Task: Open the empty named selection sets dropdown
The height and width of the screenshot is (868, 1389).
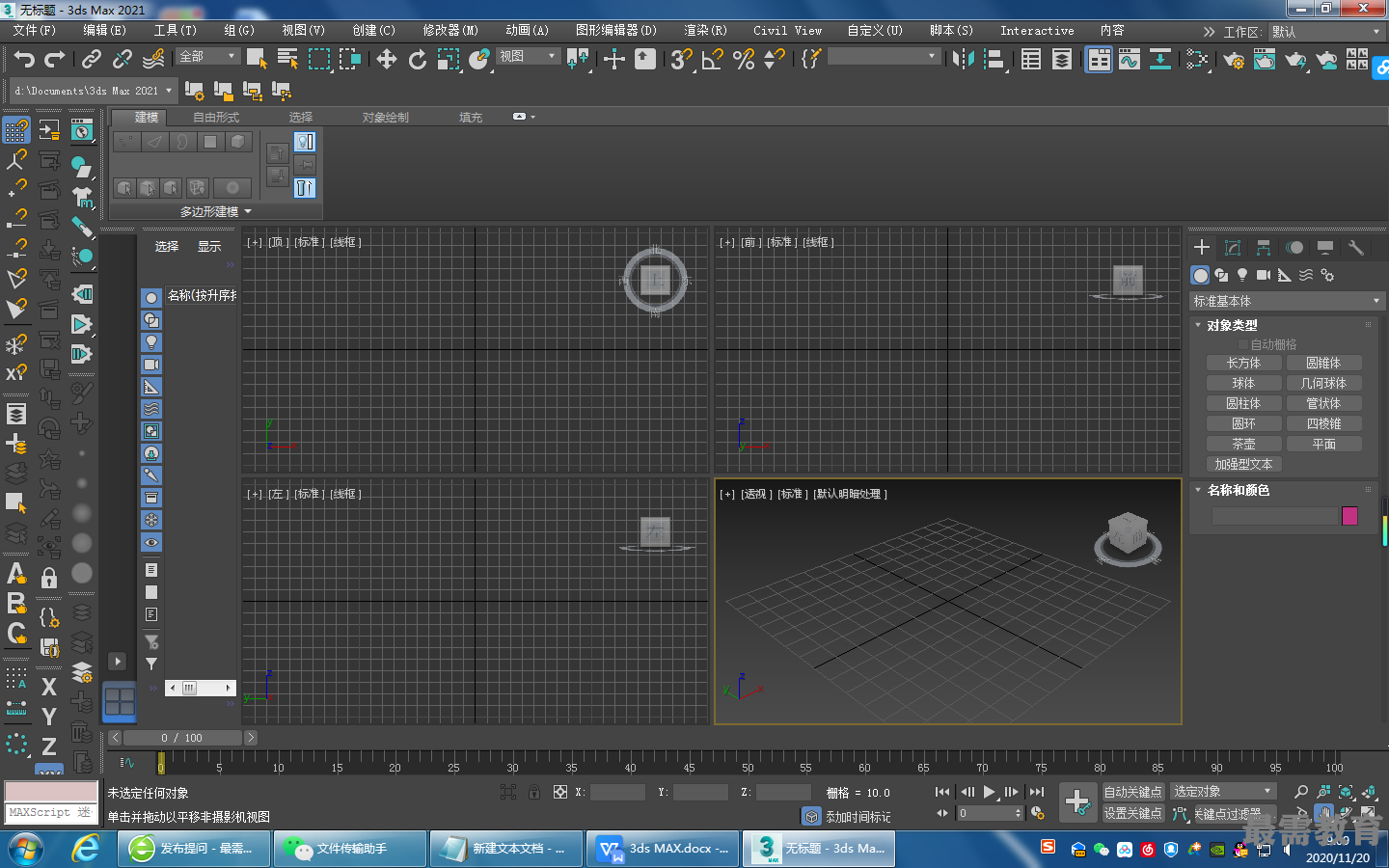Action: [x=884, y=57]
